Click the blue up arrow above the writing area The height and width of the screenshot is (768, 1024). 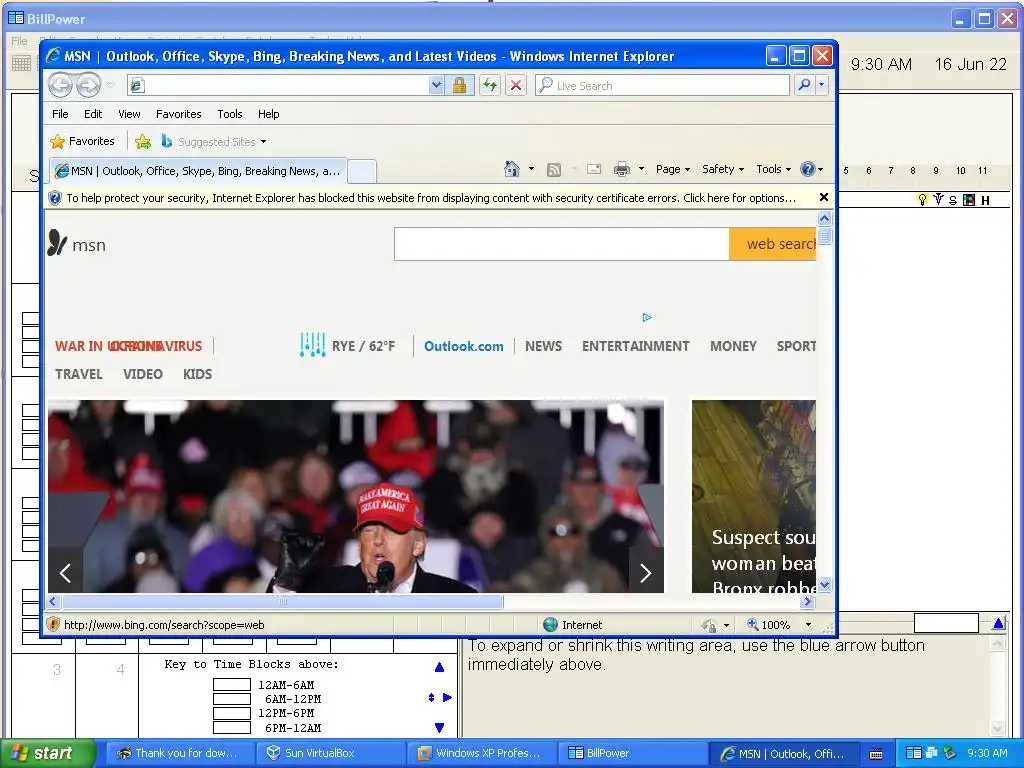(x=998, y=624)
